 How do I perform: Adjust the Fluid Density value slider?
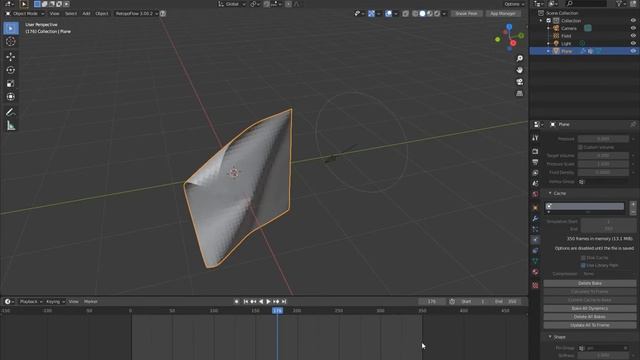pyautogui.click(x=603, y=173)
